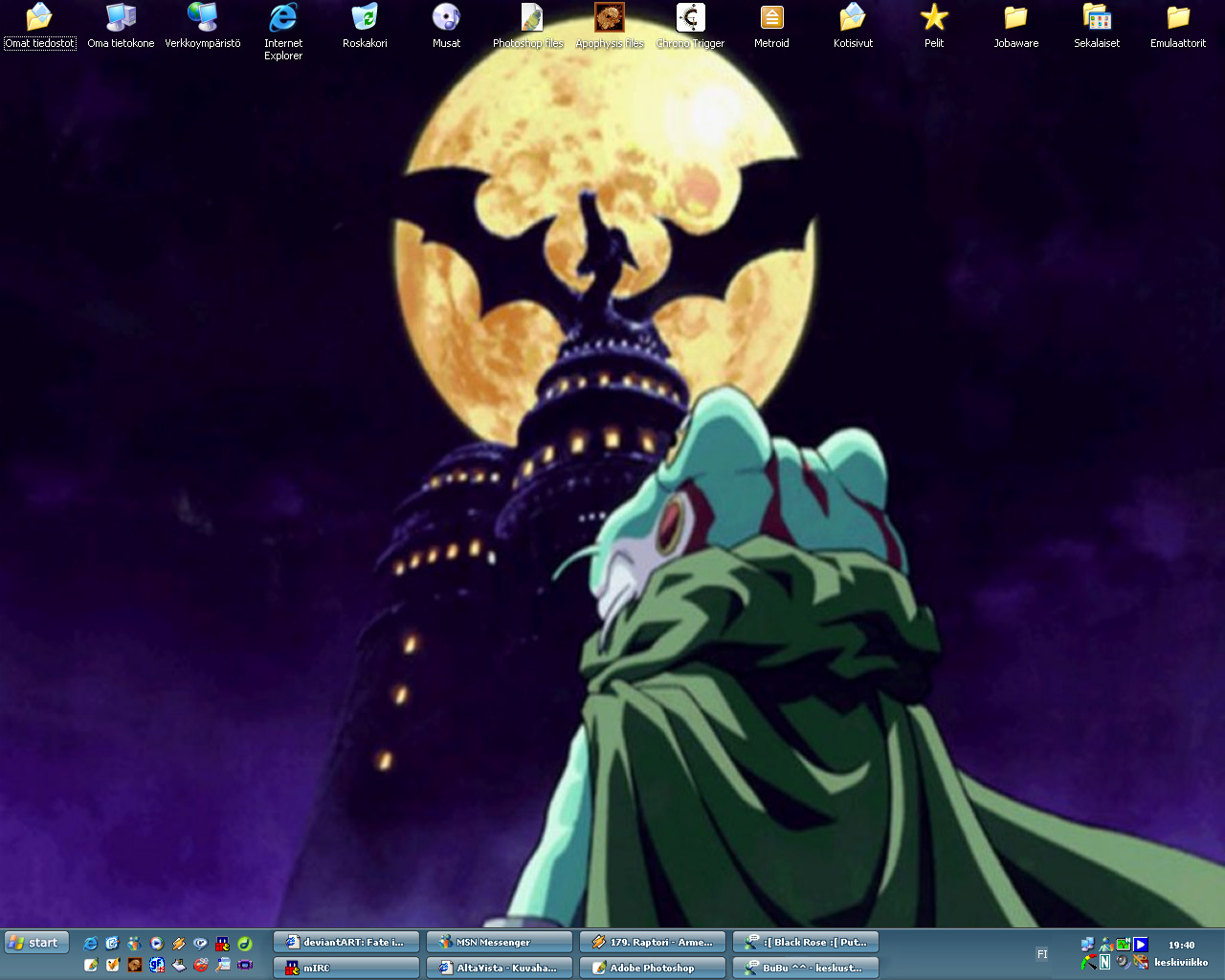Open the Oma tietokone desktop icon

coord(121,27)
